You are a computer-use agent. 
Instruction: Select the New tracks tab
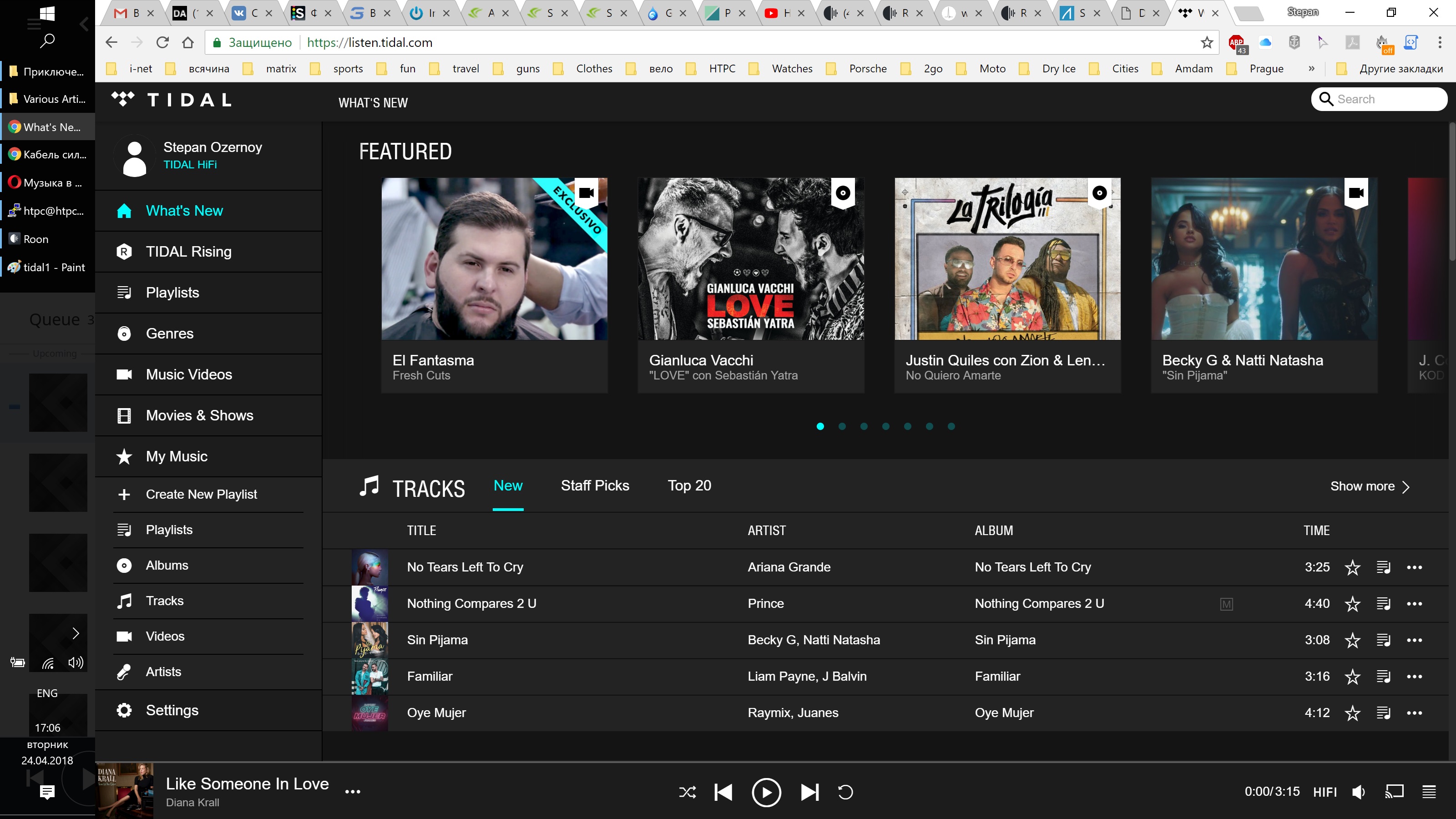pos(508,486)
